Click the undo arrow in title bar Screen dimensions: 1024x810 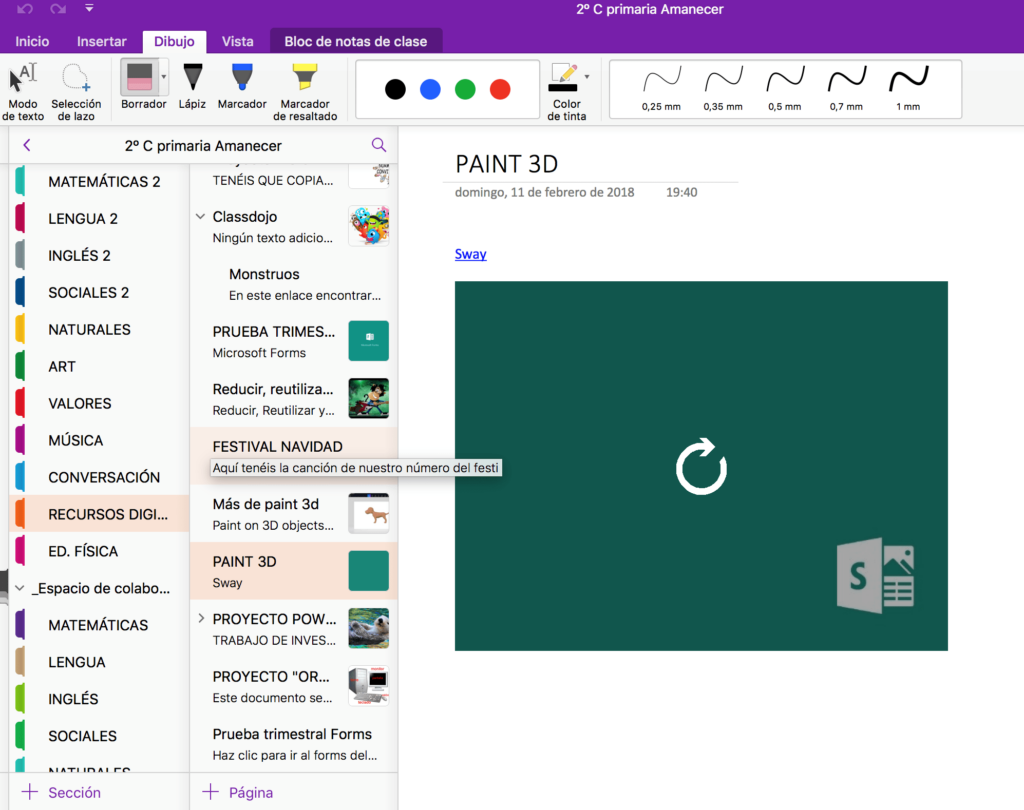tap(25, 8)
